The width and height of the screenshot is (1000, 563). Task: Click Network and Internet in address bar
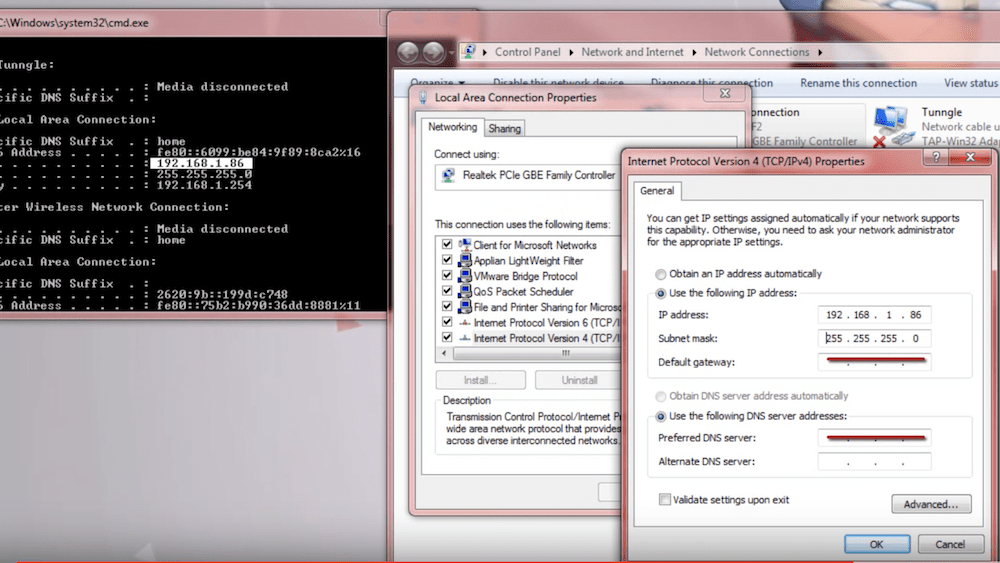(x=632, y=52)
